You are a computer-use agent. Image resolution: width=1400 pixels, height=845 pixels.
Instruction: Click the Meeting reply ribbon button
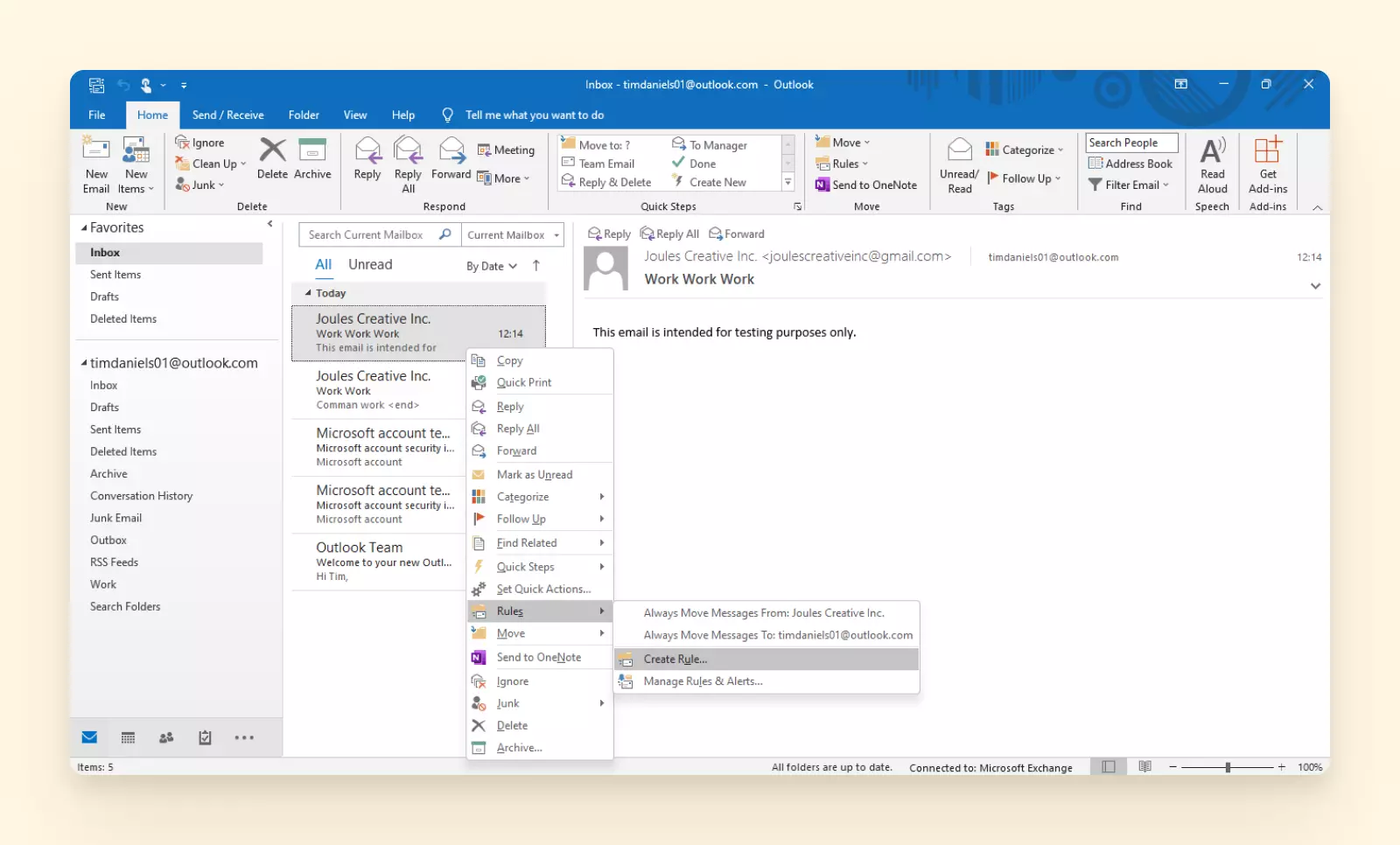point(506,150)
